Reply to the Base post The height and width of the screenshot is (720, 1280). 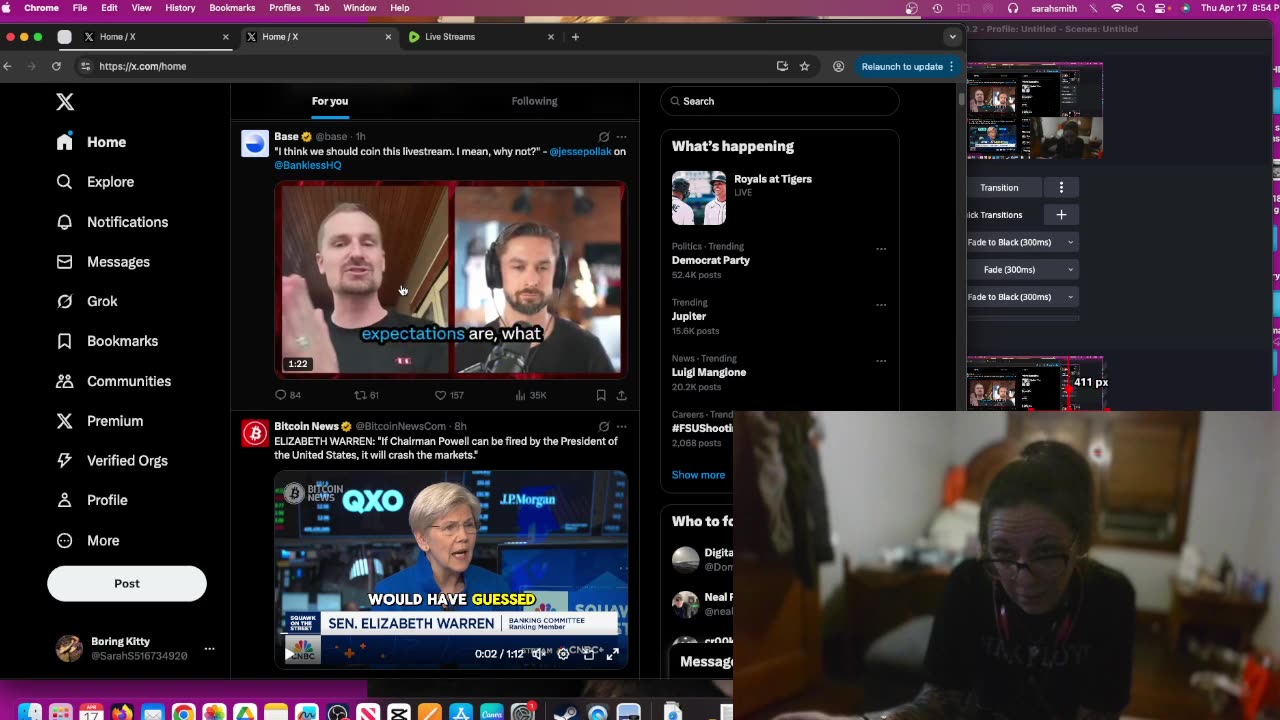coord(288,395)
